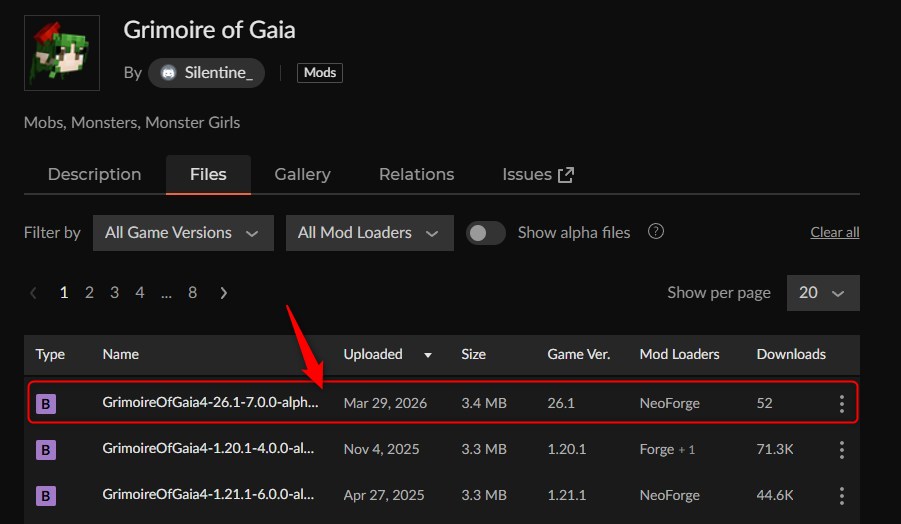Screen dimensions: 901x524
Task: Open more options for the 1.20.1 file
Action: pos(841,449)
